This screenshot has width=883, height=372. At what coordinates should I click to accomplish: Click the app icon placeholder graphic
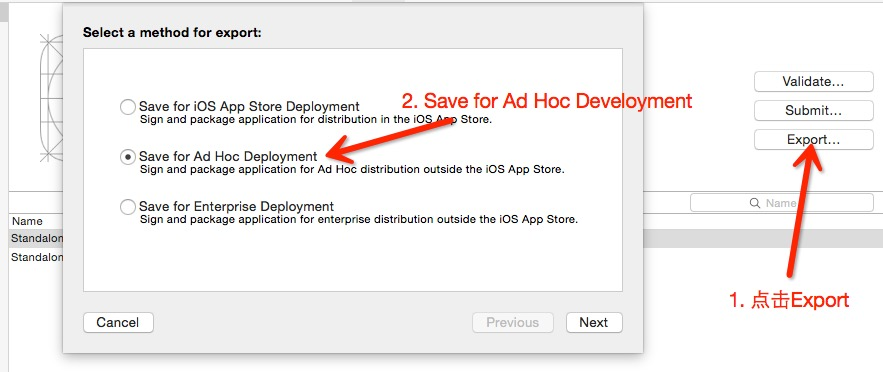pos(51,97)
